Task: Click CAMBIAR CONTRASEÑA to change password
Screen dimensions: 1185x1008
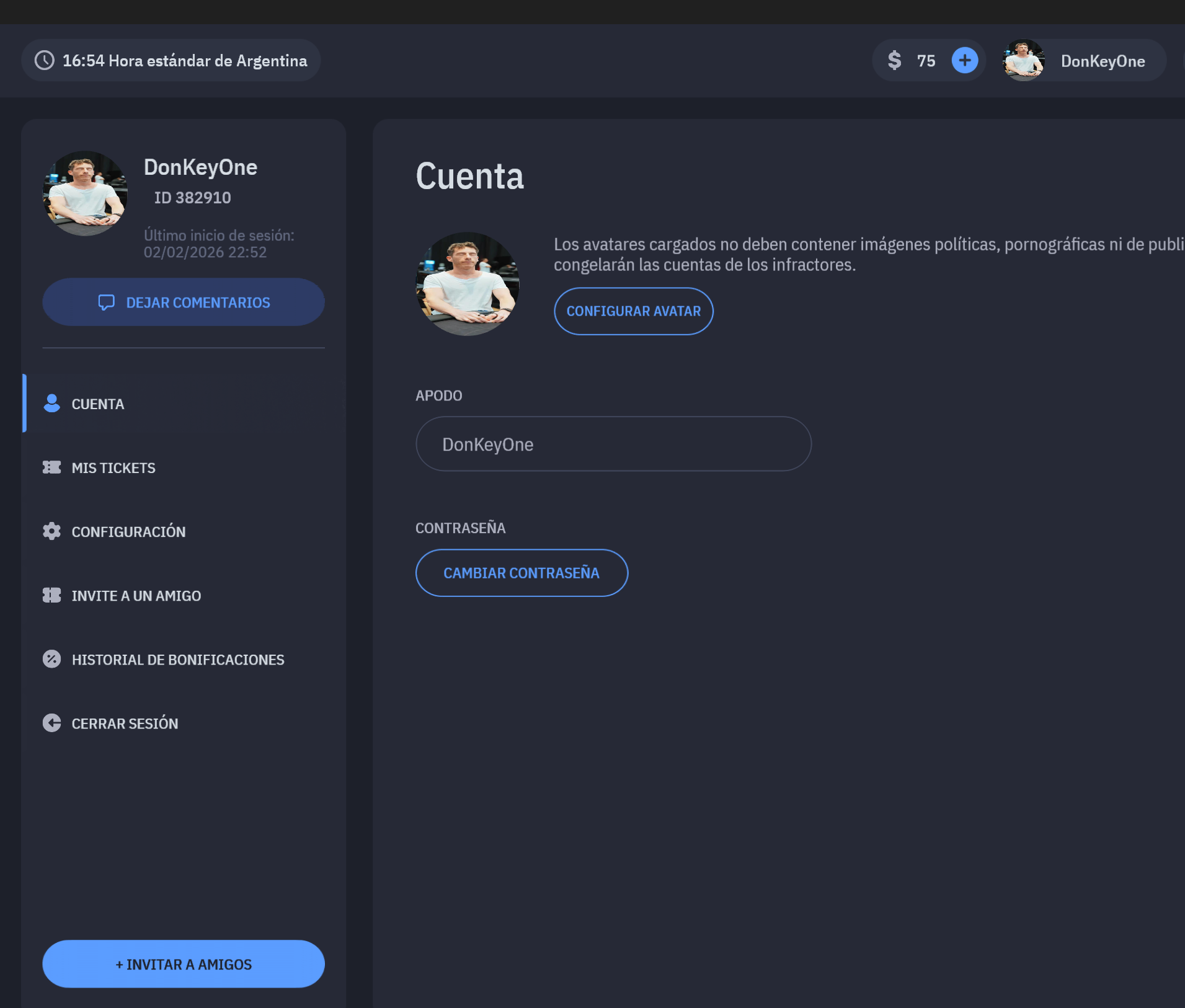Action: (521, 573)
